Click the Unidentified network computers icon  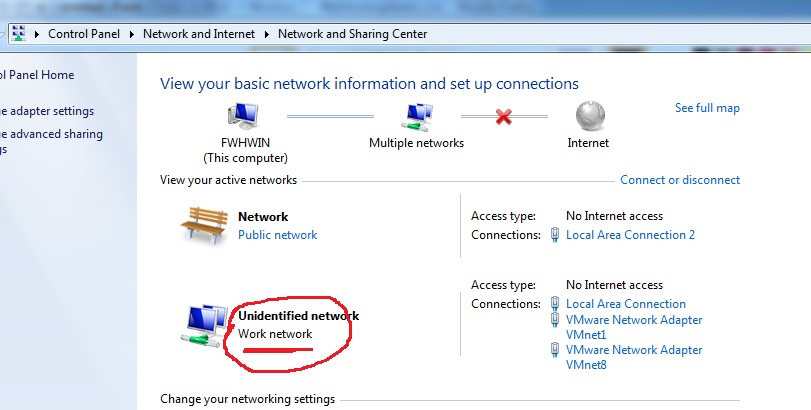pyautogui.click(x=204, y=326)
